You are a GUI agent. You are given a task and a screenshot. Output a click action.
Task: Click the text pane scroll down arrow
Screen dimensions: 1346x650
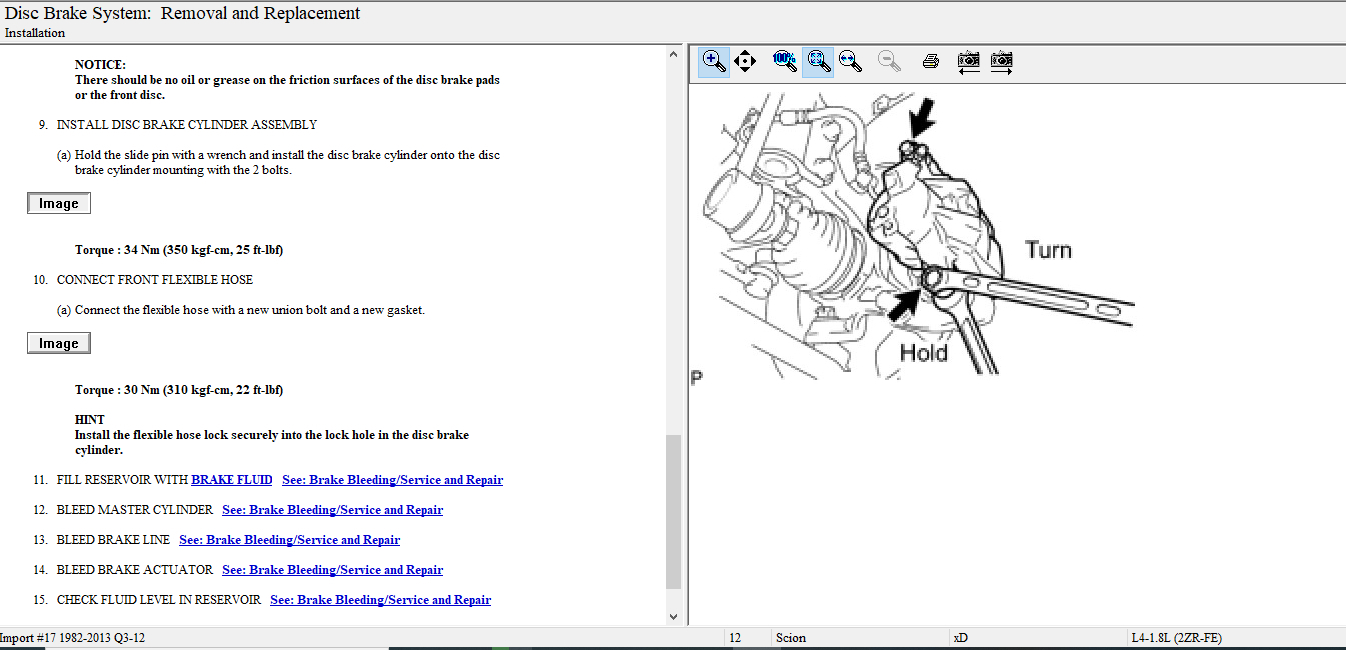point(673,617)
